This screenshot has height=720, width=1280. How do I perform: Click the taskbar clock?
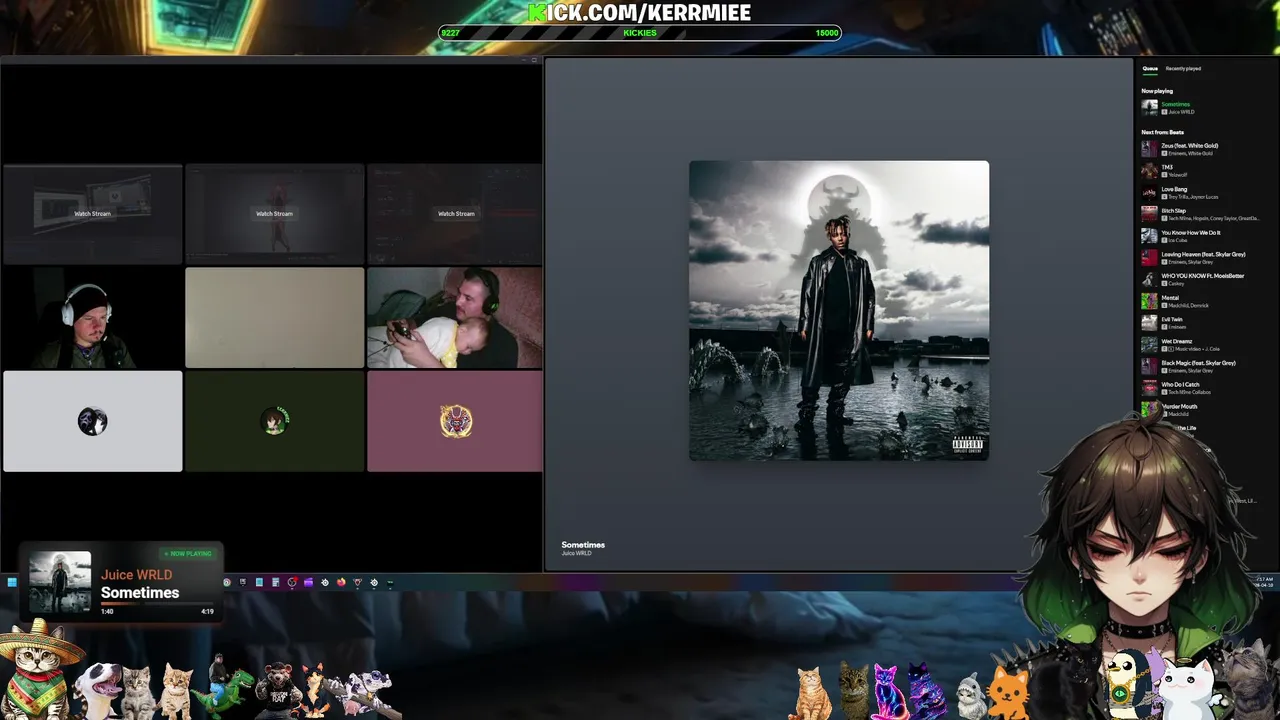click(x=1264, y=581)
